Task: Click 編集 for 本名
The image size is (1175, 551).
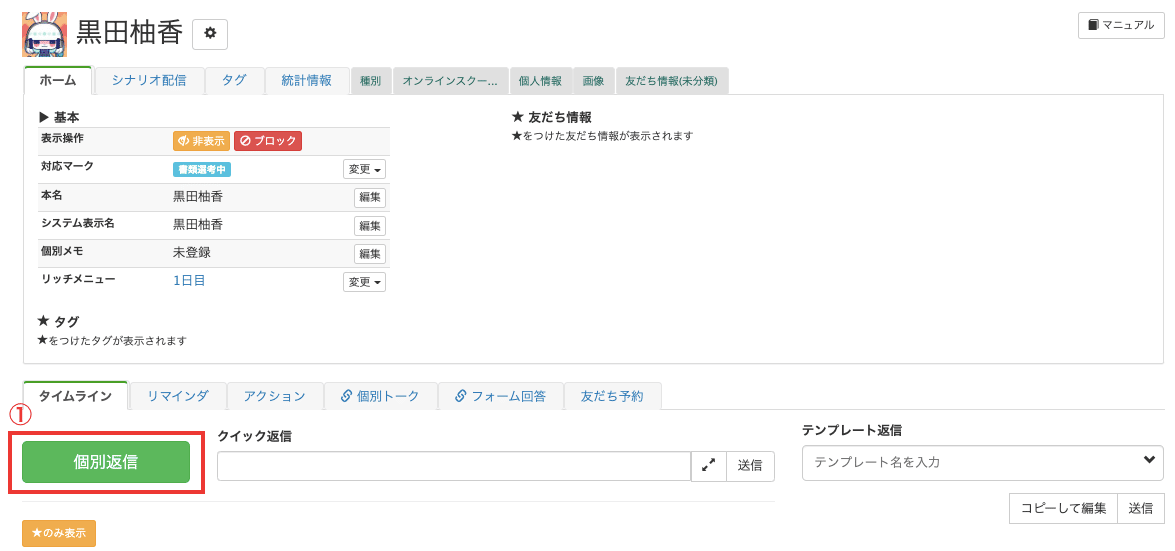Action: point(370,198)
